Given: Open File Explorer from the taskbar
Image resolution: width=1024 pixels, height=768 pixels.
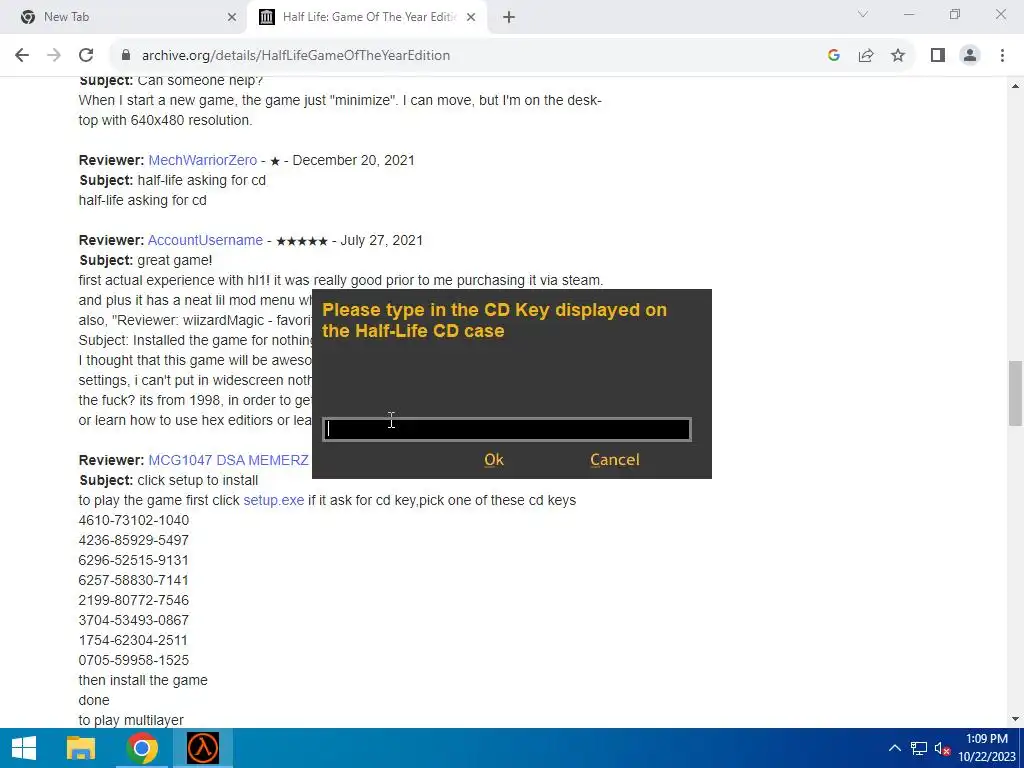Looking at the screenshot, I should (x=81, y=748).
